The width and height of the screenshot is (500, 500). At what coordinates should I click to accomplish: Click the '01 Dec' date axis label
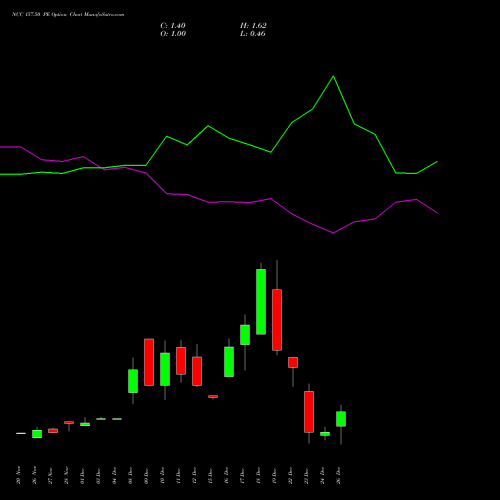[82, 476]
